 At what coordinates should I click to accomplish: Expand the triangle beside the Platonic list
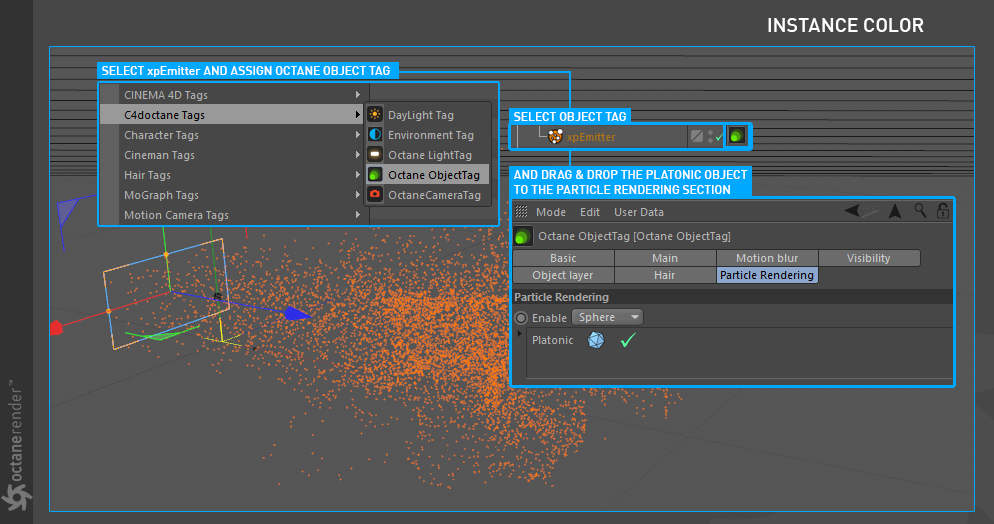[520, 333]
